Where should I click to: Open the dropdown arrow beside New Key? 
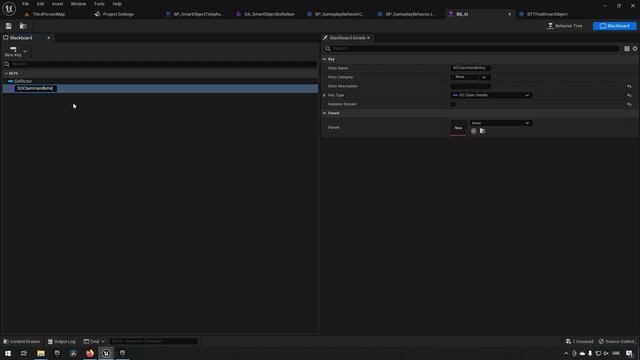point(25,51)
